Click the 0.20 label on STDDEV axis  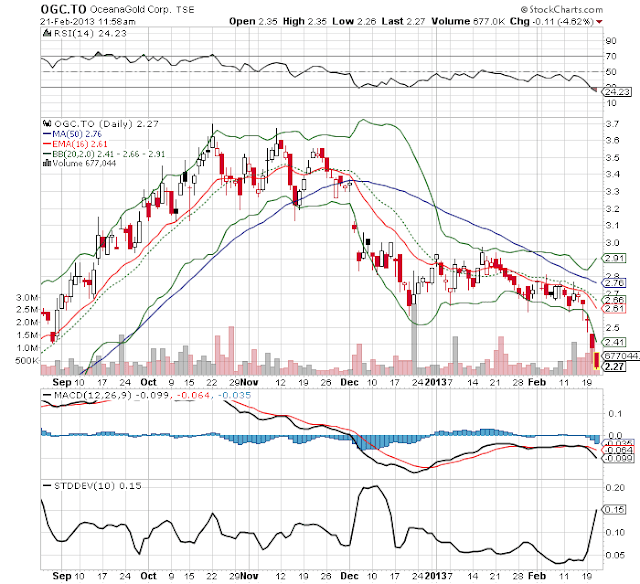click(615, 488)
